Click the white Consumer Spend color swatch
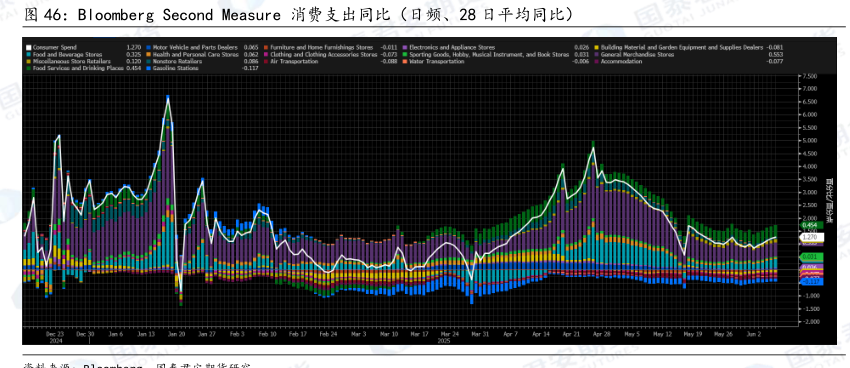The height and width of the screenshot is (368, 850). [29, 48]
